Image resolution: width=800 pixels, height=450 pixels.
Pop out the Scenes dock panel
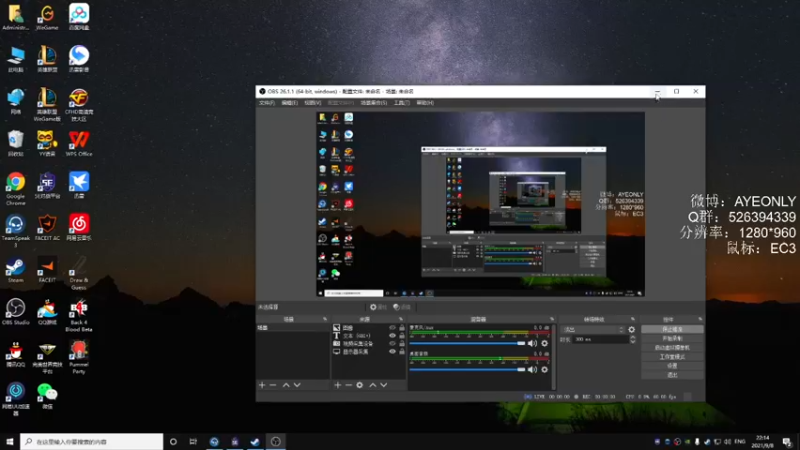click(325, 319)
